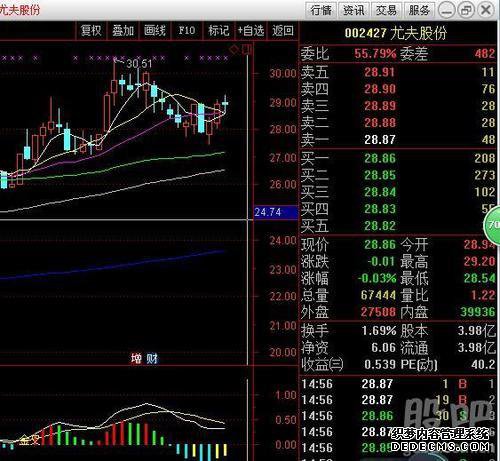
Task: Click the 委比 value 55.79%
Action: coord(375,54)
